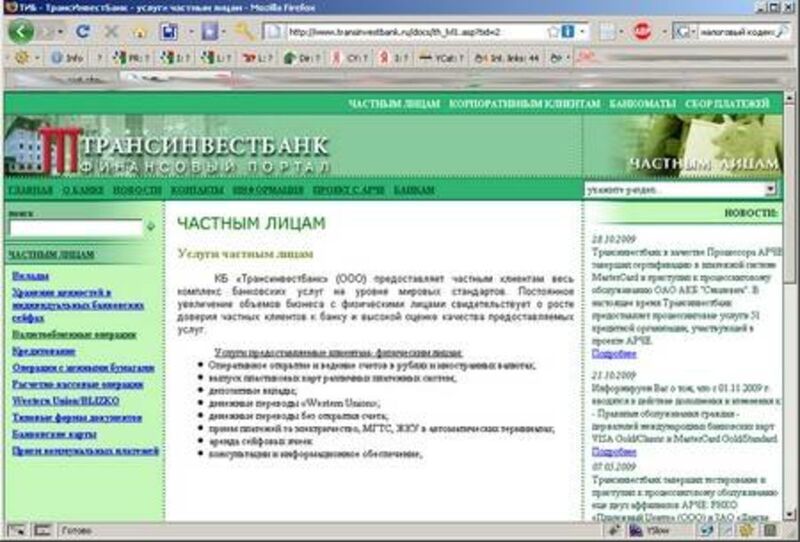This screenshot has width=800, height=542.
Task: Open НОВОСТИ in the navigation bar
Action: point(137,190)
